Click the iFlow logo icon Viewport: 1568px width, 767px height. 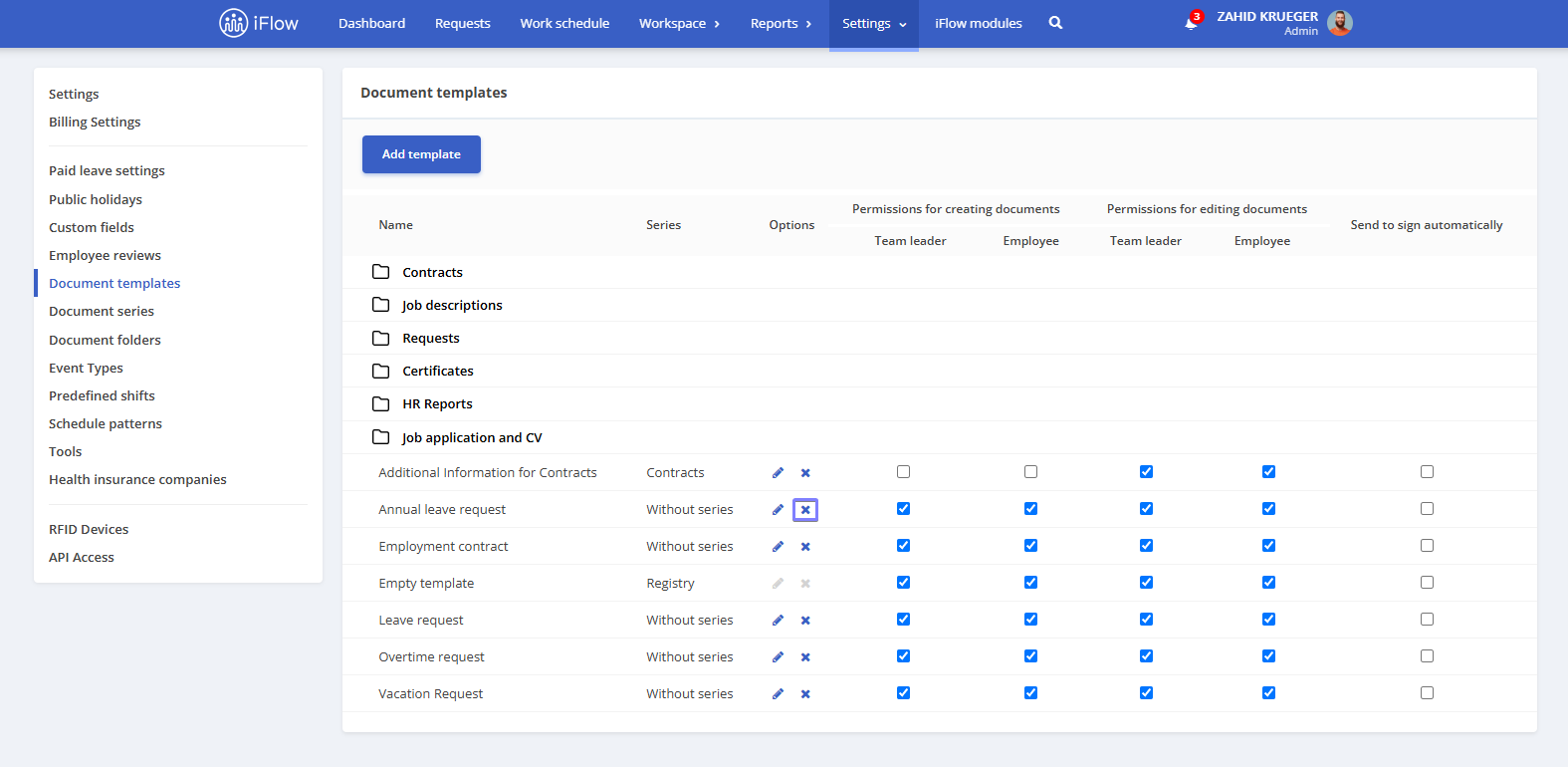coord(233,23)
